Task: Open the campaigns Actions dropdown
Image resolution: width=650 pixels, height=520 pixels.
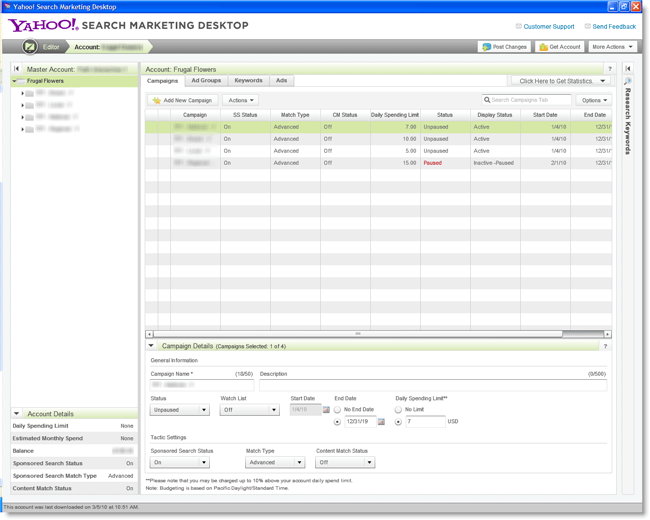Action: tap(241, 100)
